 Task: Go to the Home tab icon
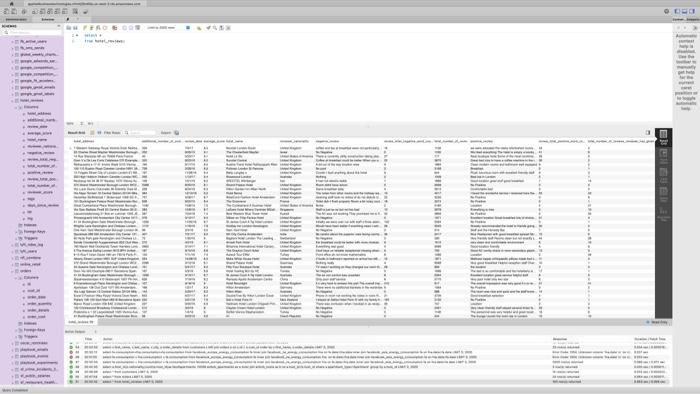coord(12,4)
